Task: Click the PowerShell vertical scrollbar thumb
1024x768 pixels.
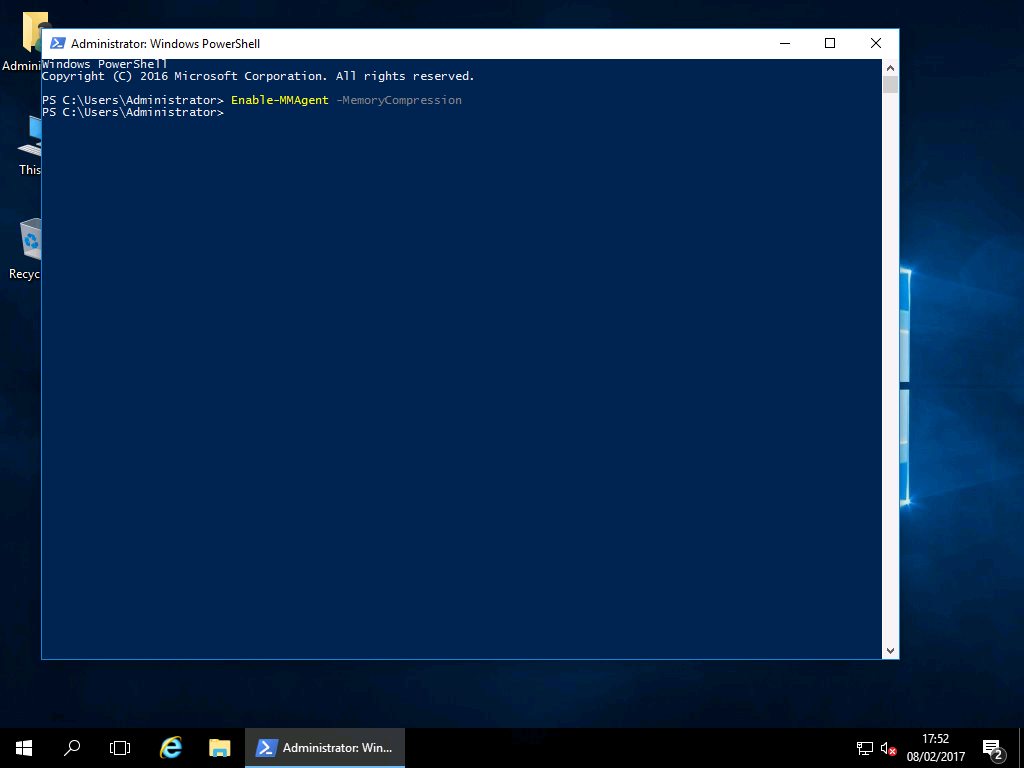Action: (x=890, y=84)
